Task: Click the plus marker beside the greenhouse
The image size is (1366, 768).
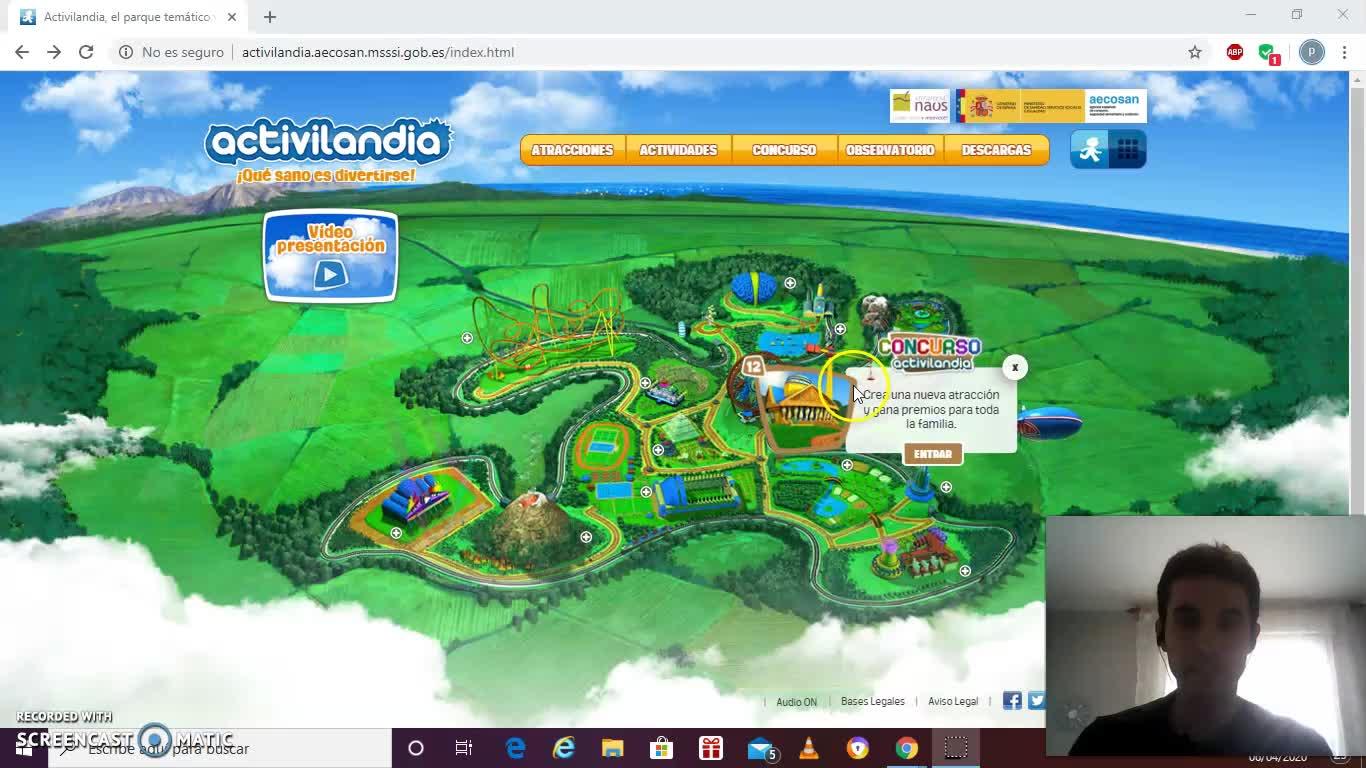Action: [658, 450]
